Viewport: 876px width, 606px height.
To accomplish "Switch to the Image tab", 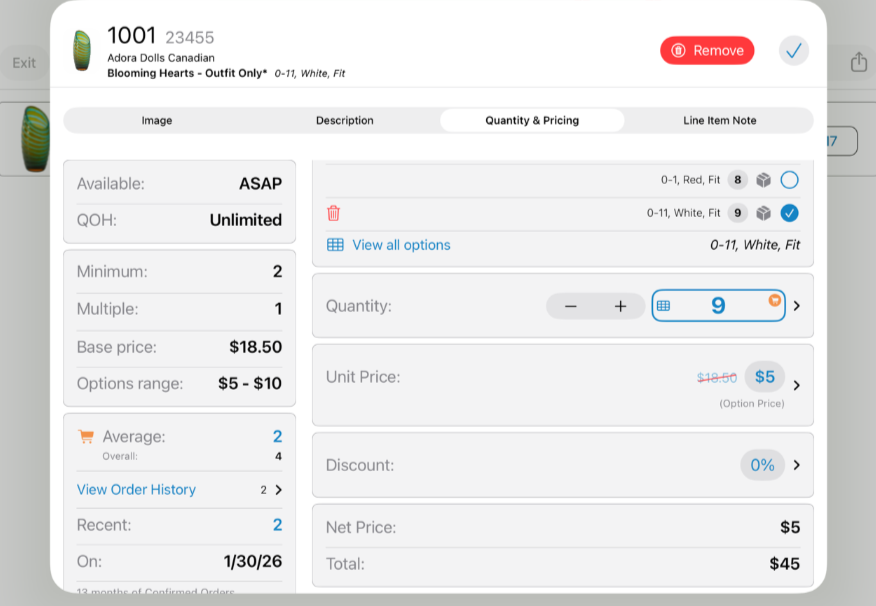I will tap(157, 120).
